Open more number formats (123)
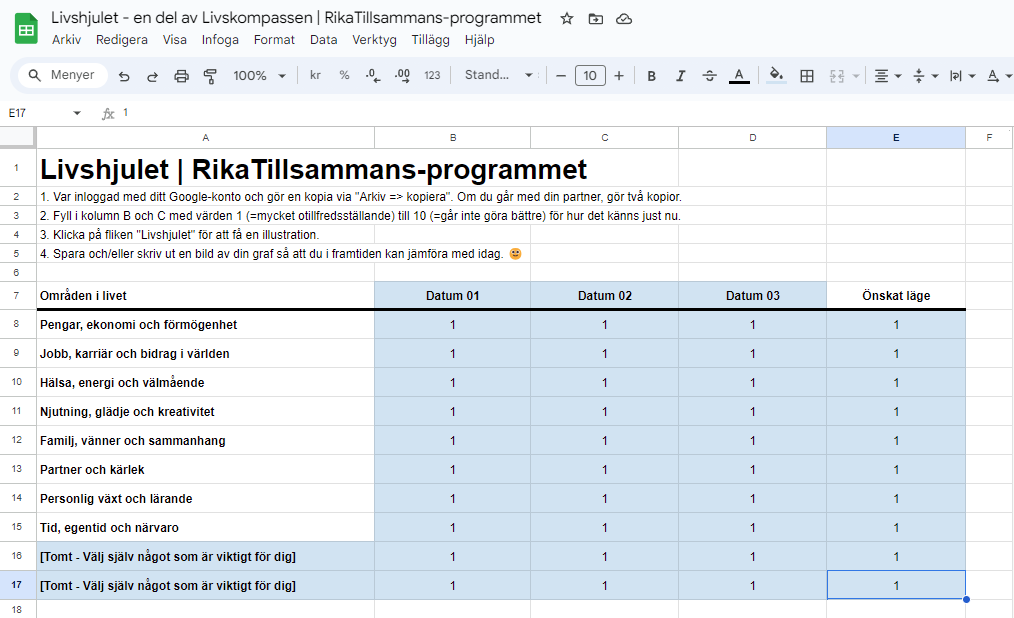 432,75
